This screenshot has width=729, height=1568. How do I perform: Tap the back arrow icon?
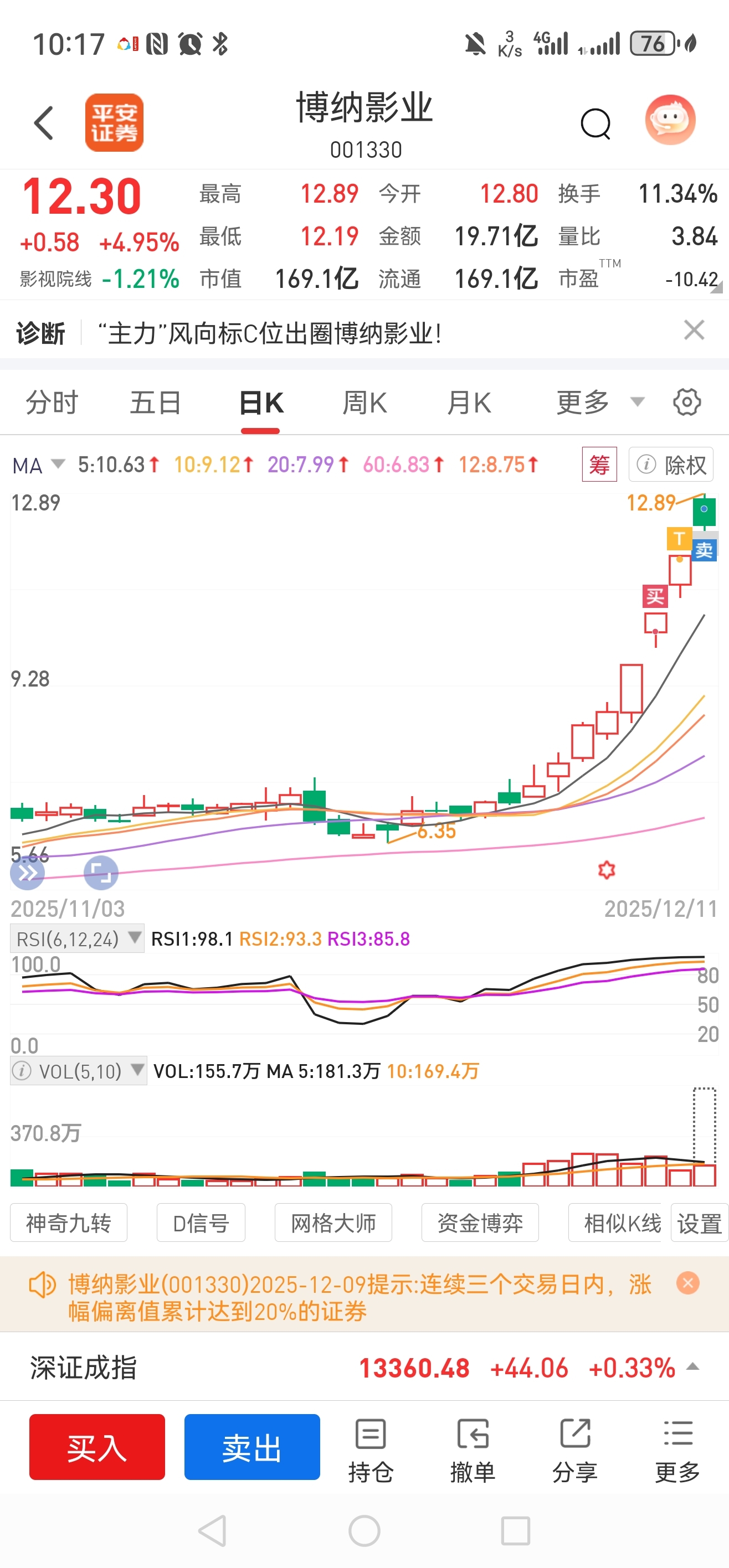[44, 122]
